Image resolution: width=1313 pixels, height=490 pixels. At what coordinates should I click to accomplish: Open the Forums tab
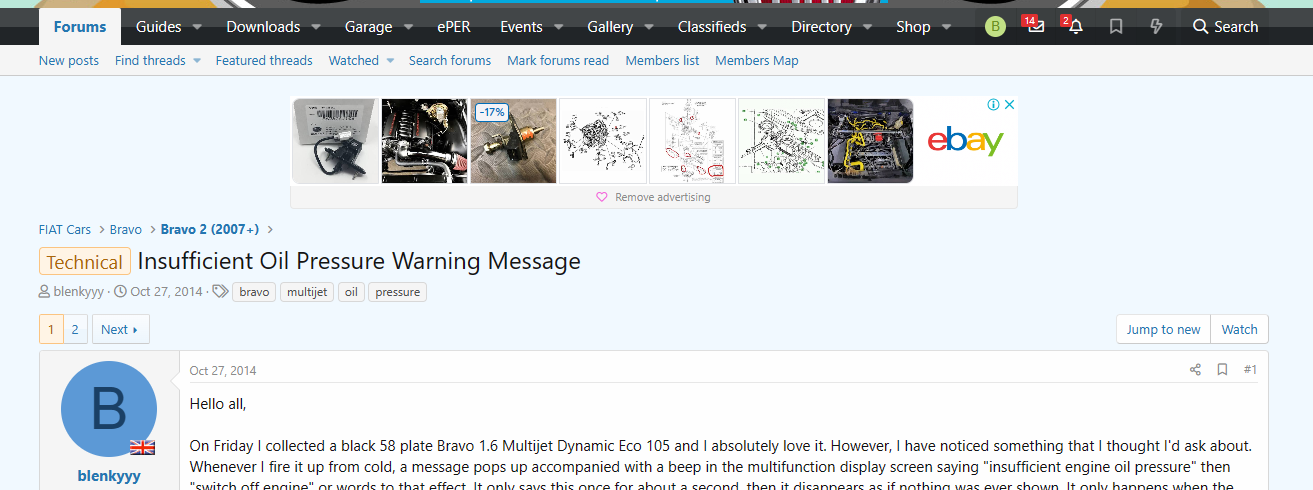point(80,27)
